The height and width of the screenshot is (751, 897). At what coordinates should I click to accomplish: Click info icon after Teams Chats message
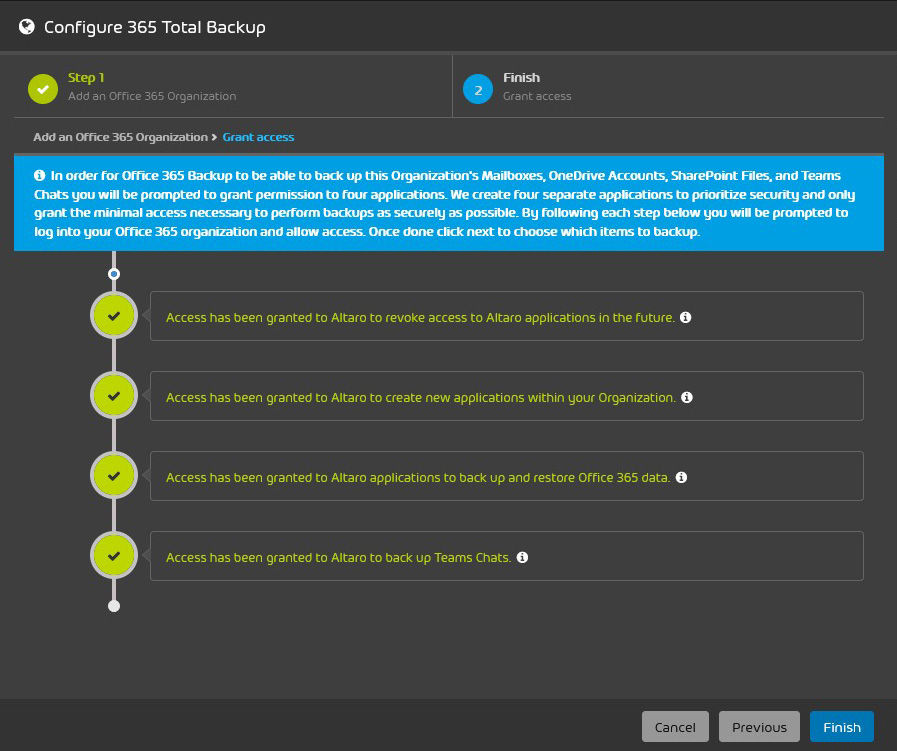[x=522, y=557]
